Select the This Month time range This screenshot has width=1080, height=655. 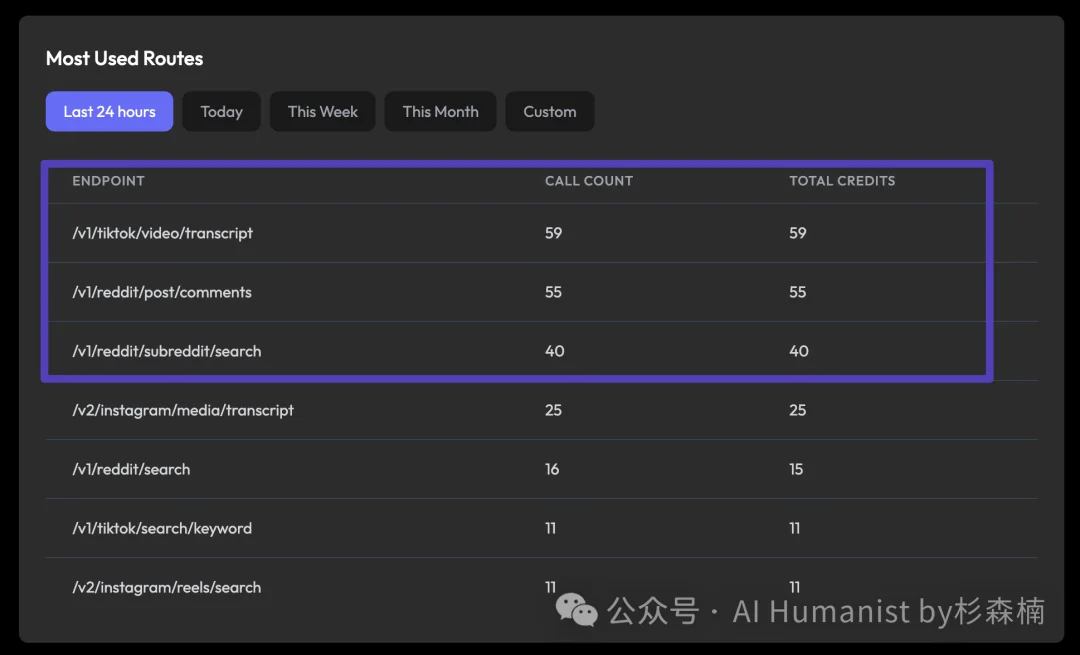point(440,111)
